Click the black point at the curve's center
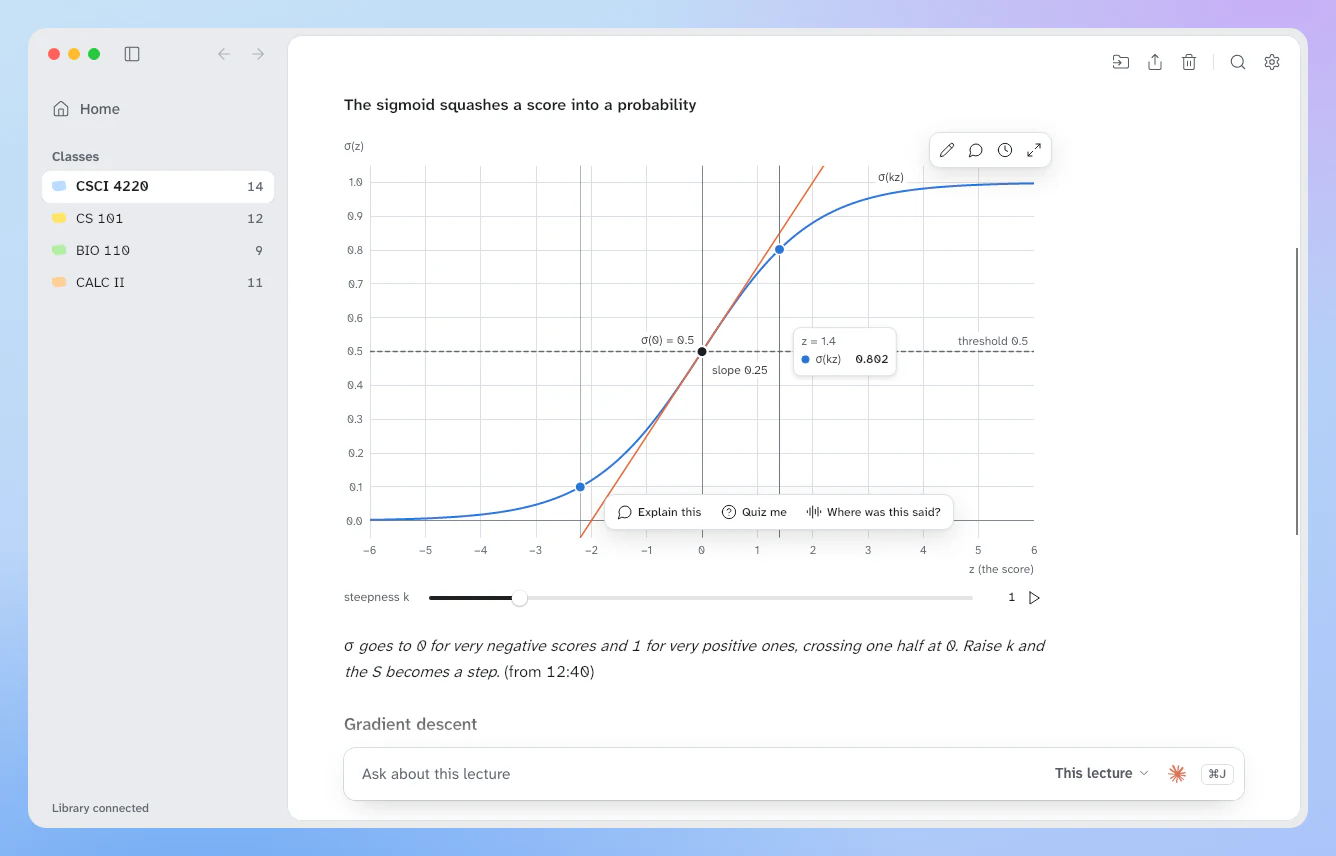Image resolution: width=1336 pixels, height=856 pixels. tap(702, 351)
